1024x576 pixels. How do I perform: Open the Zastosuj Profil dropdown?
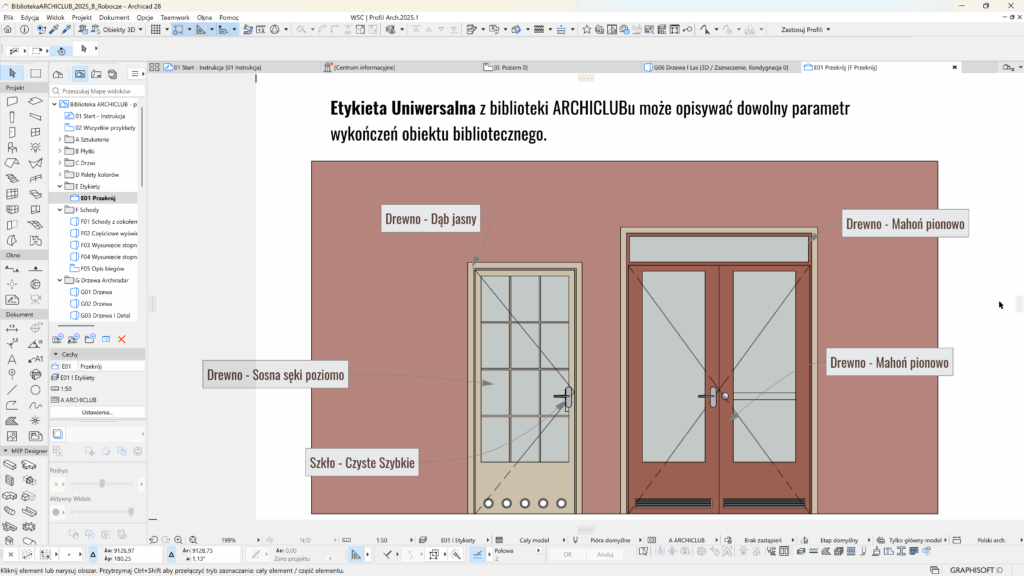click(809, 30)
